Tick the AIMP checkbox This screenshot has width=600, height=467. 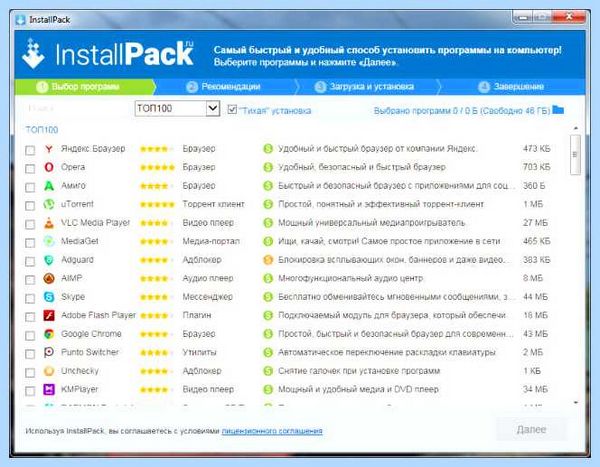[x=30, y=280]
